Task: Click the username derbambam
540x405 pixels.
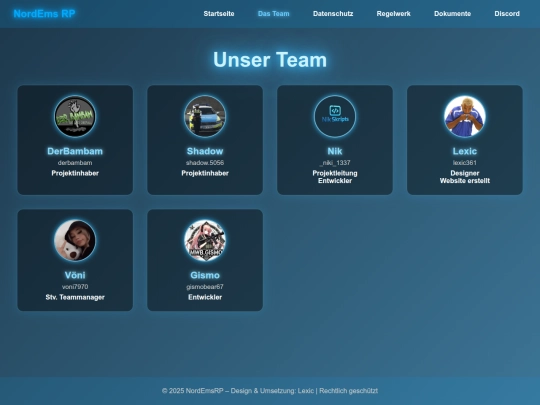Action: [x=75, y=163]
